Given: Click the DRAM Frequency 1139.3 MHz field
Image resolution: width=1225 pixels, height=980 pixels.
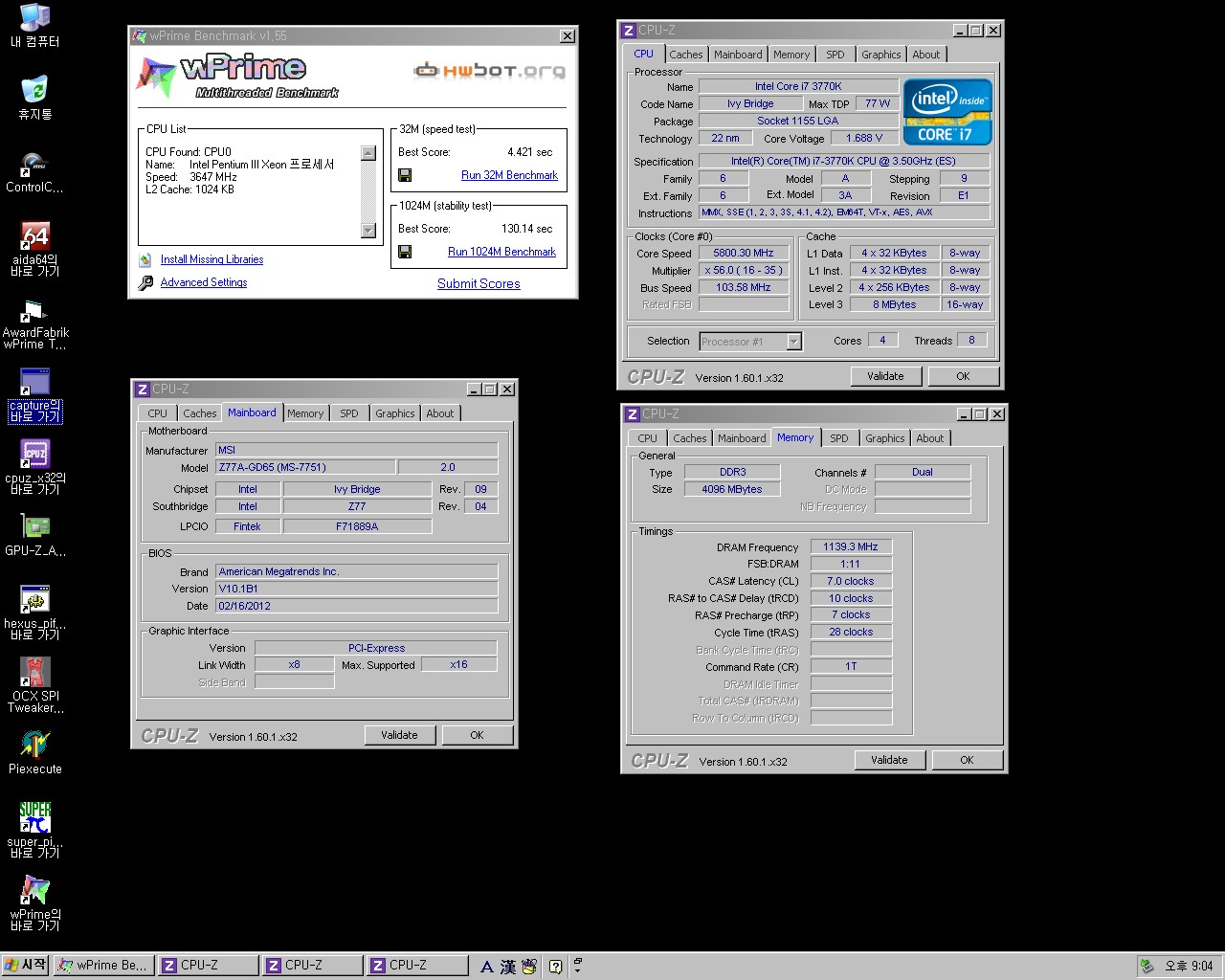Looking at the screenshot, I should (851, 546).
